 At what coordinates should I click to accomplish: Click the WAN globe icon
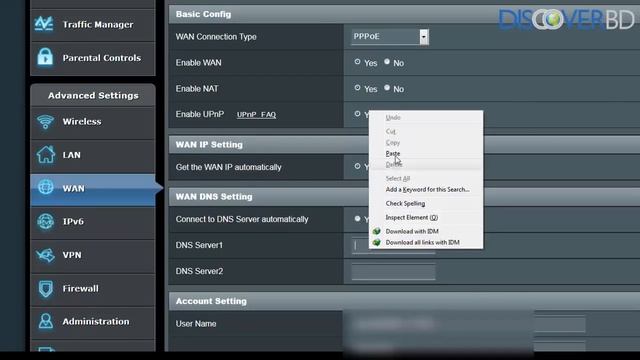[x=45, y=187]
